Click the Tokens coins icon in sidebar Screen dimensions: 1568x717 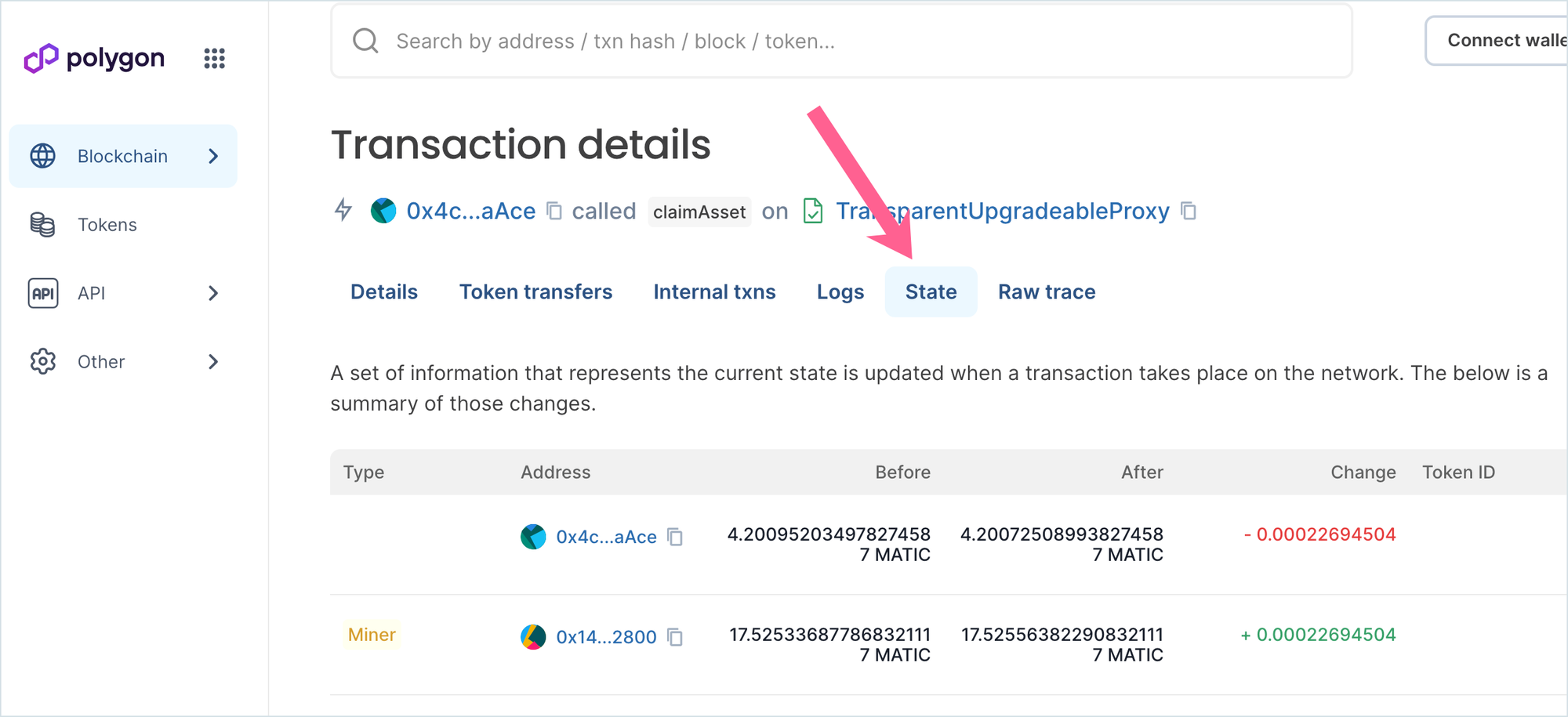[x=42, y=225]
